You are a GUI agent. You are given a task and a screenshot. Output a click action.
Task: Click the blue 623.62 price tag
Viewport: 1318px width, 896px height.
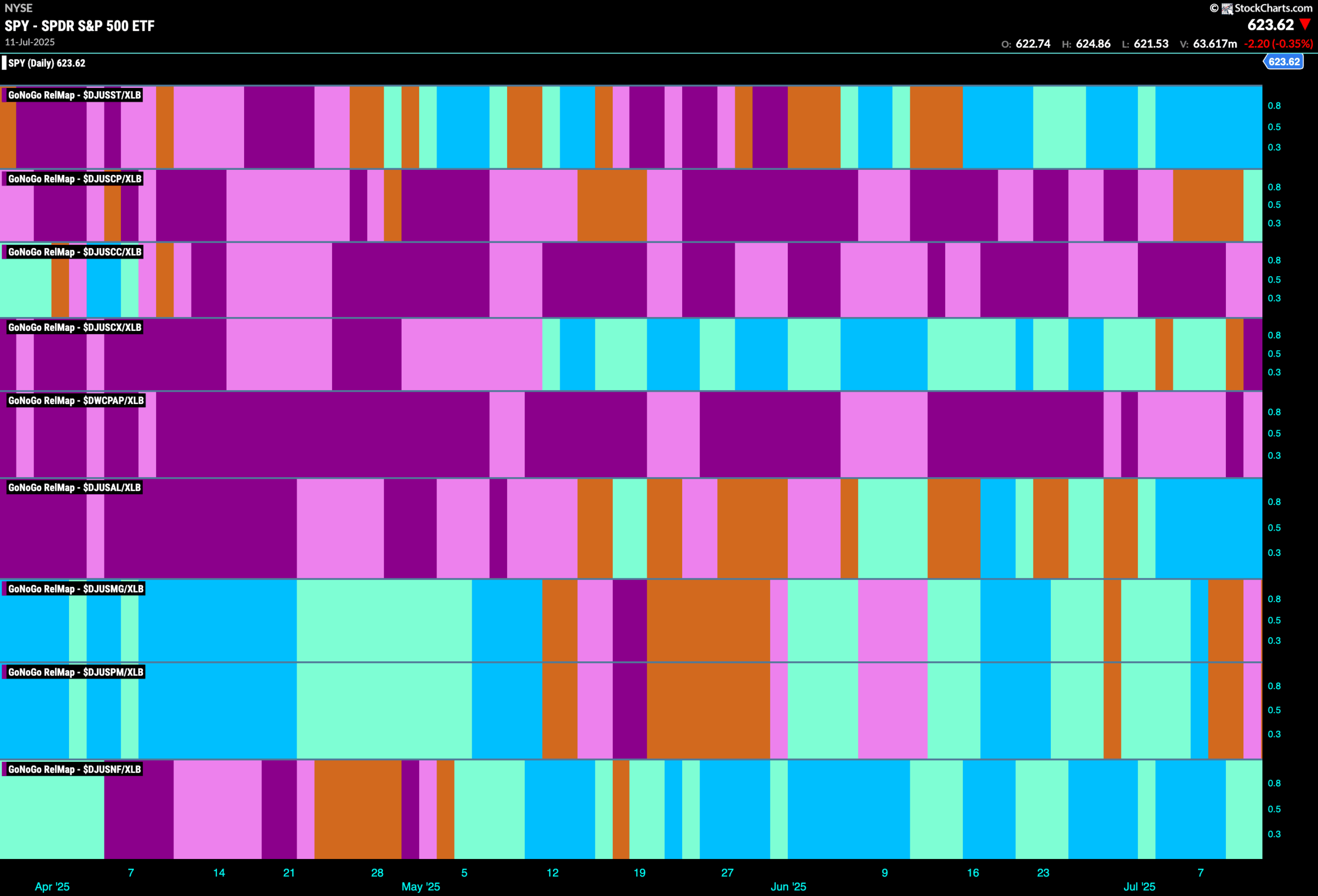[x=1284, y=62]
